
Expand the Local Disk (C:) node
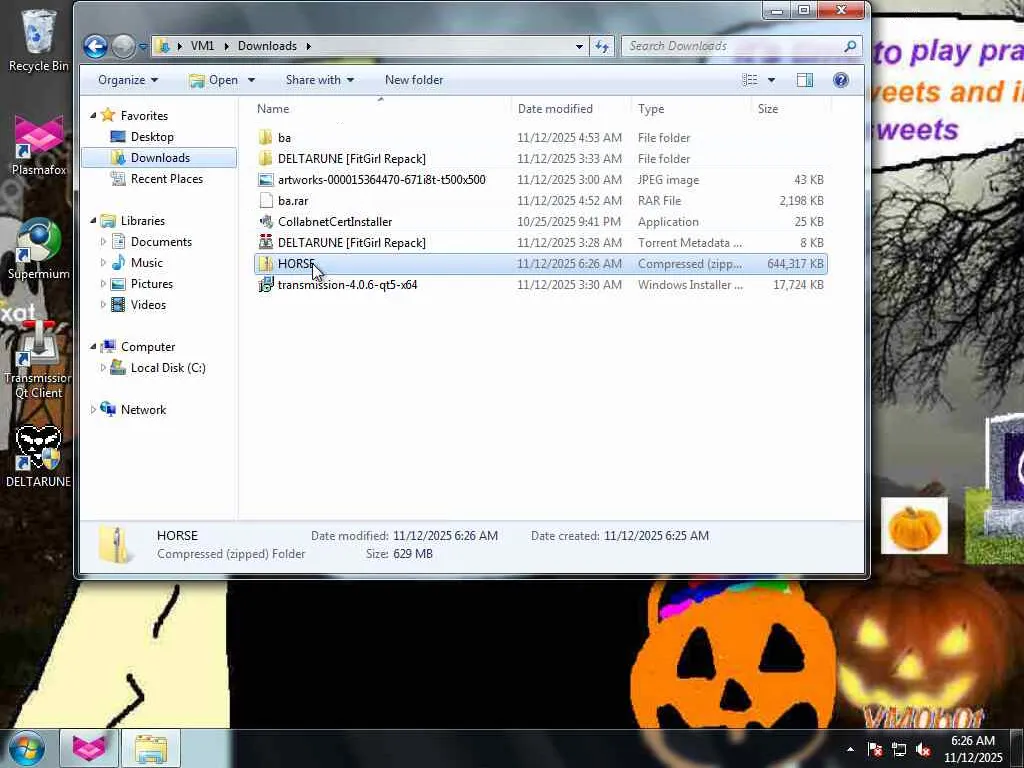pyautogui.click(x=103, y=368)
